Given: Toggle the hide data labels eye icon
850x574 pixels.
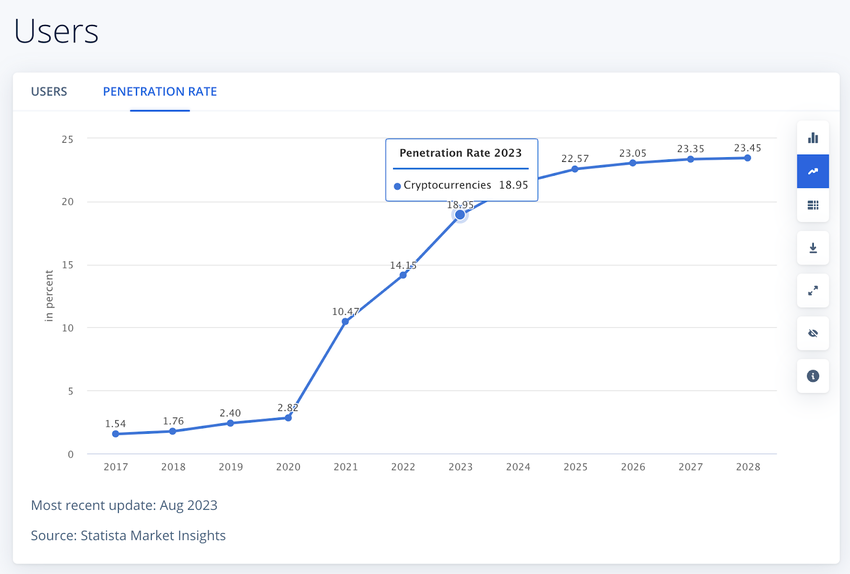Looking at the screenshot, I should point(812,333).
